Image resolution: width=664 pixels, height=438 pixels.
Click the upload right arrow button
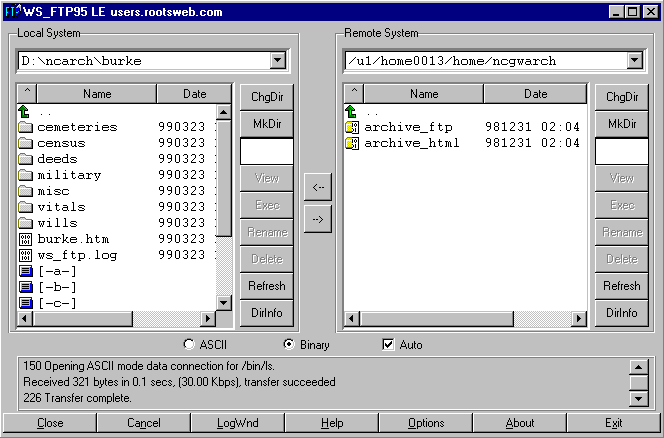pos(317,219)
